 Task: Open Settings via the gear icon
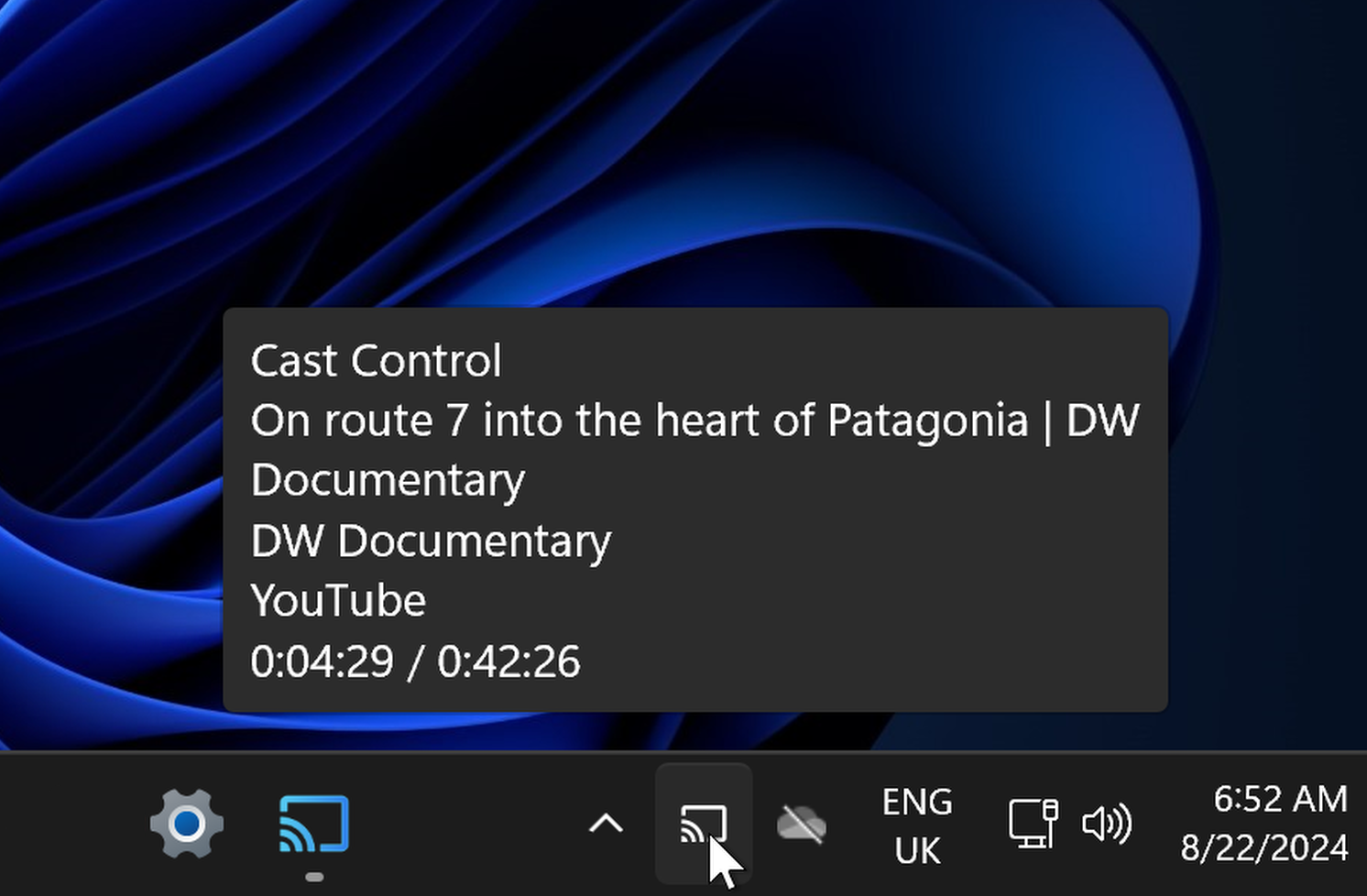189,823
